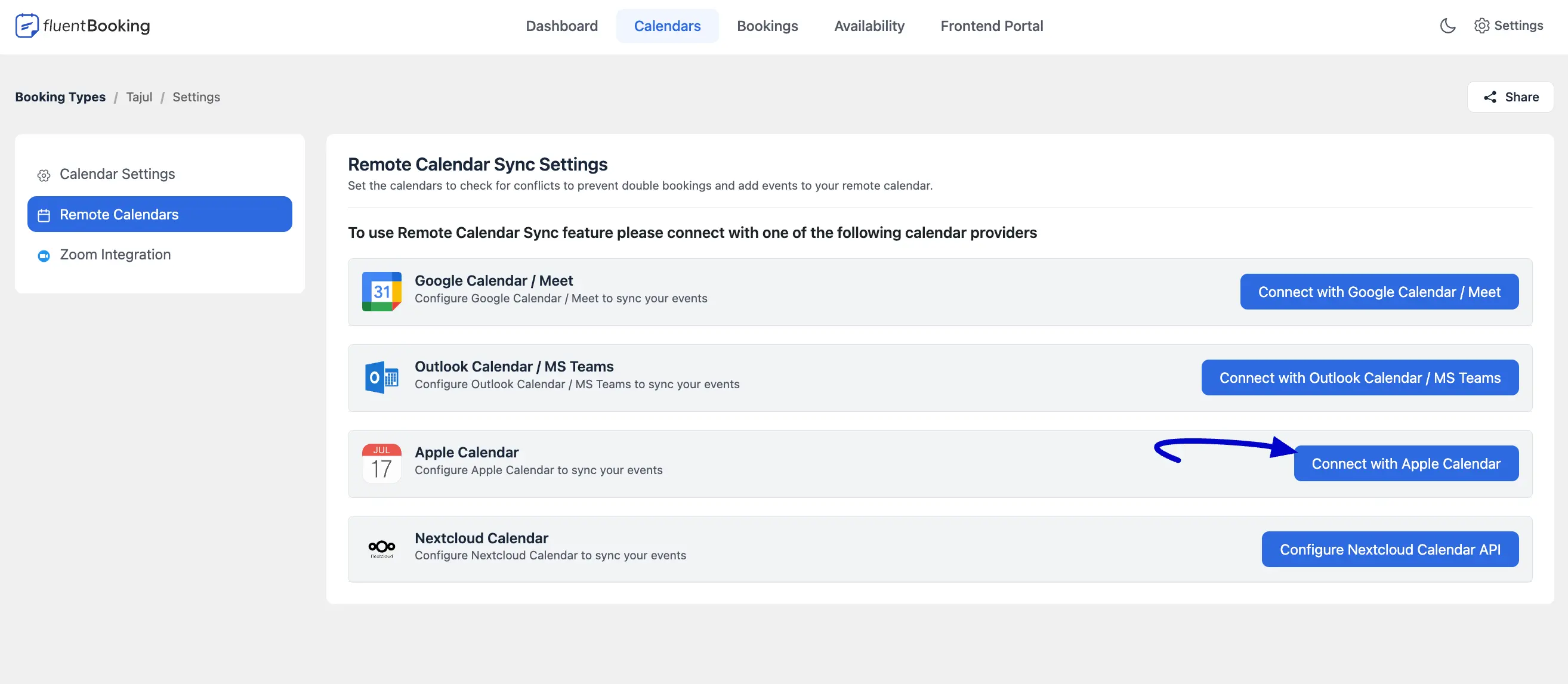The width and height of the screenshot is (1568, 684).
Task: Click the Google Calendar / Meet title
Action: tap(493, 280)
